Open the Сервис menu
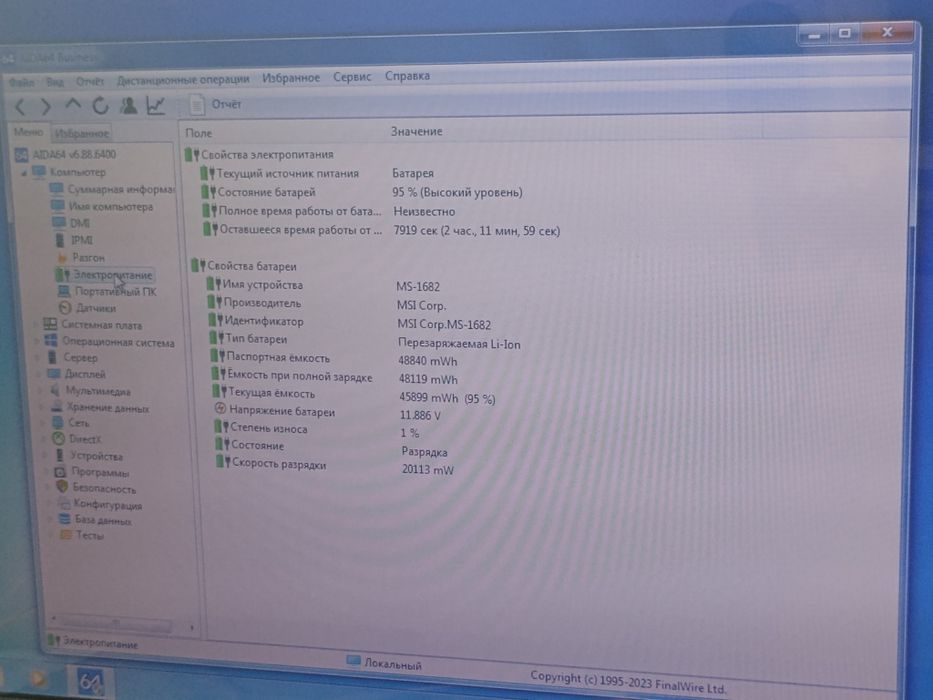The width and height of the screenshot is (933, 700). coord(352,77)
